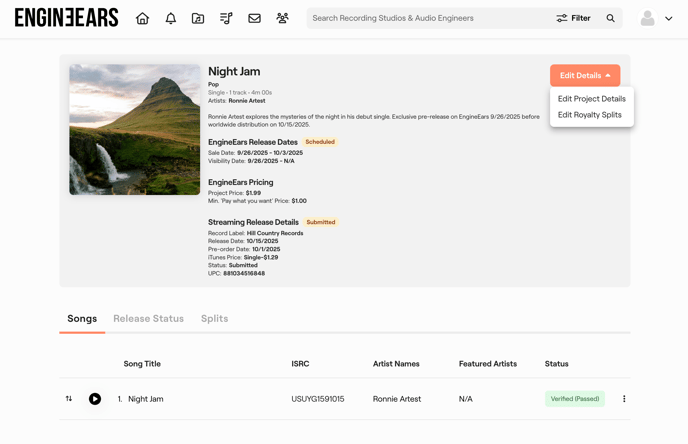Go to the home page icon
This screenshot has width=688, height=444.
[142, 18]
